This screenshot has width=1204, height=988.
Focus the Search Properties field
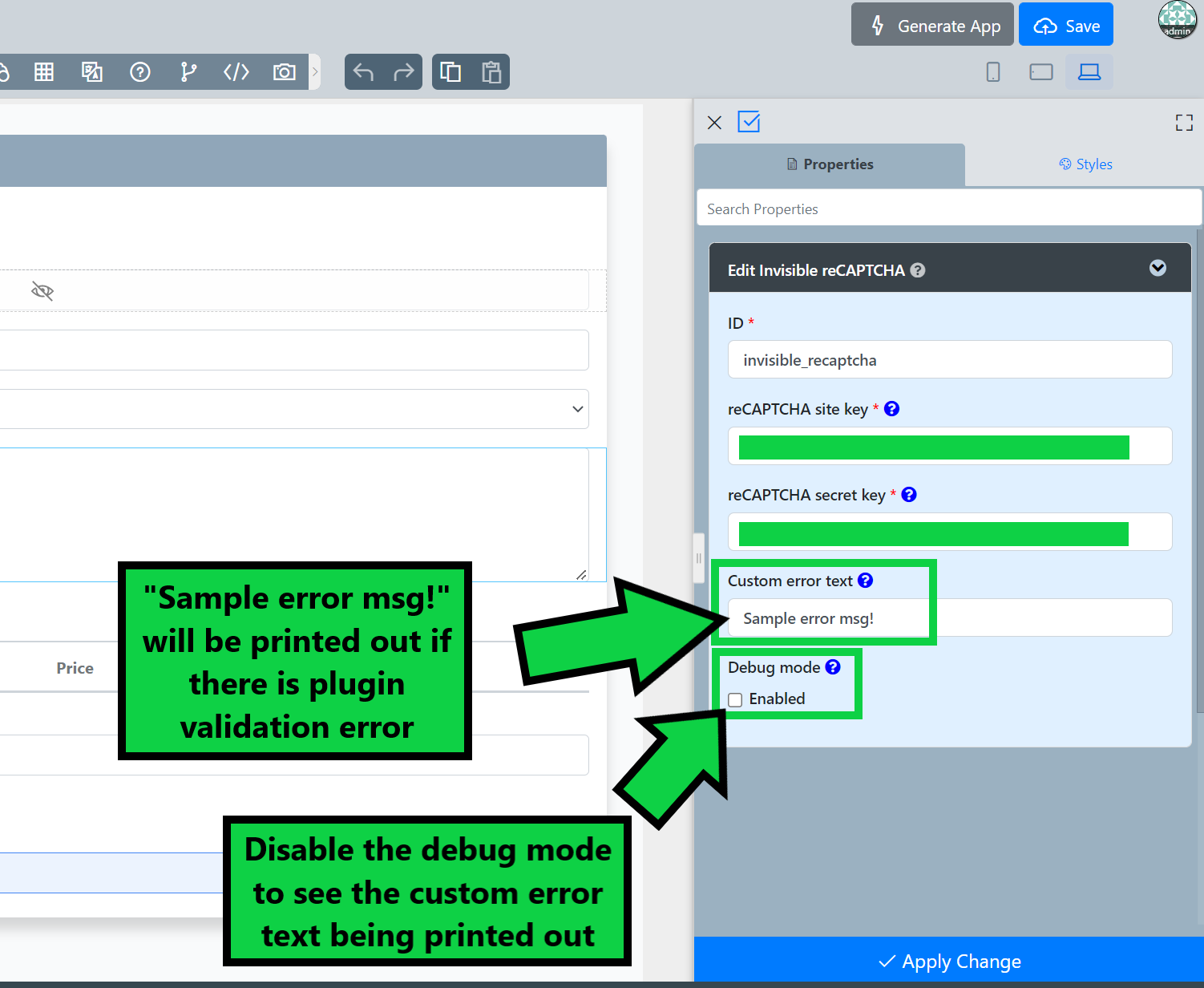click(949, 209)
